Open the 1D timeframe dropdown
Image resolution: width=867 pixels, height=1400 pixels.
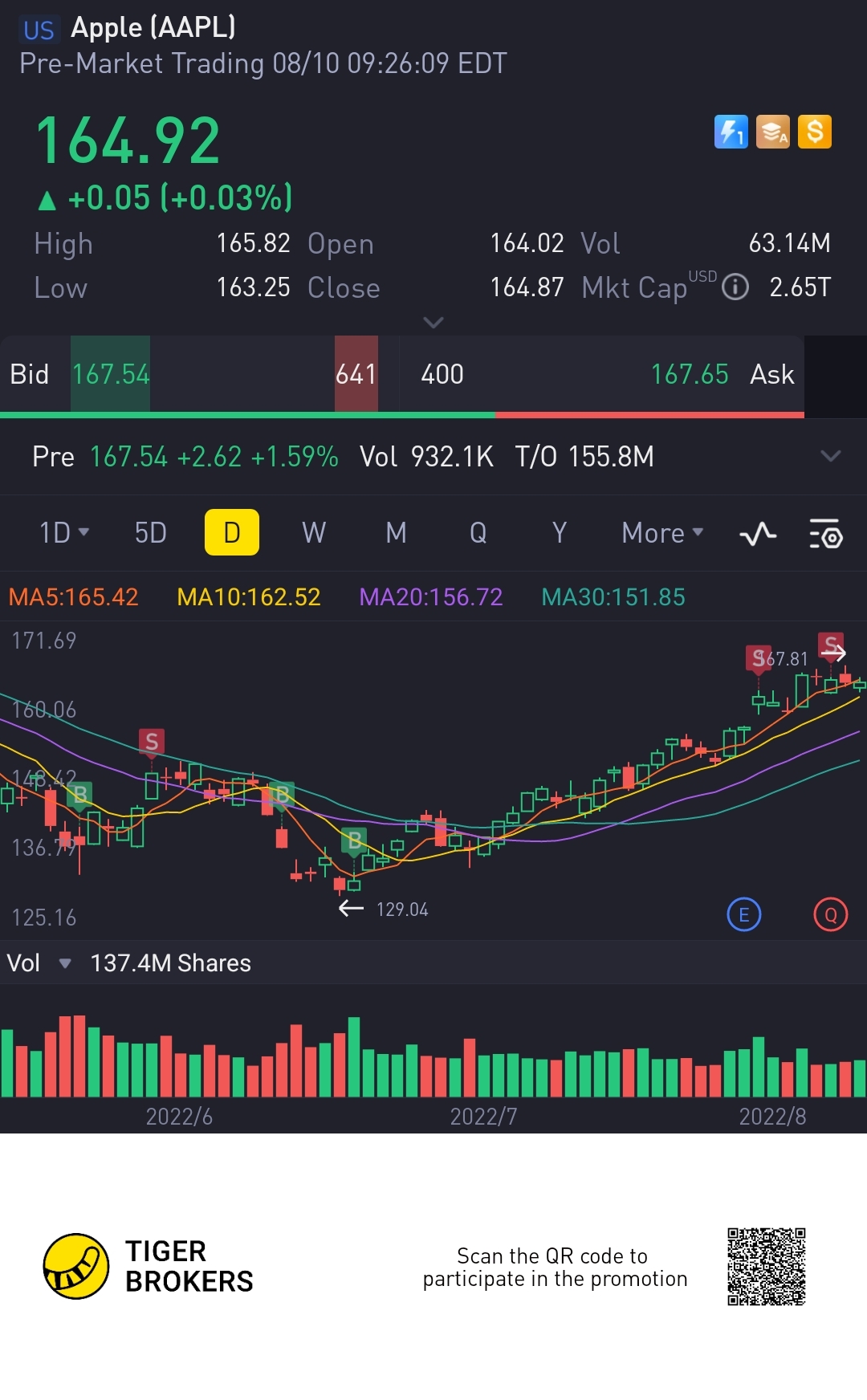(x=64, y=533)
